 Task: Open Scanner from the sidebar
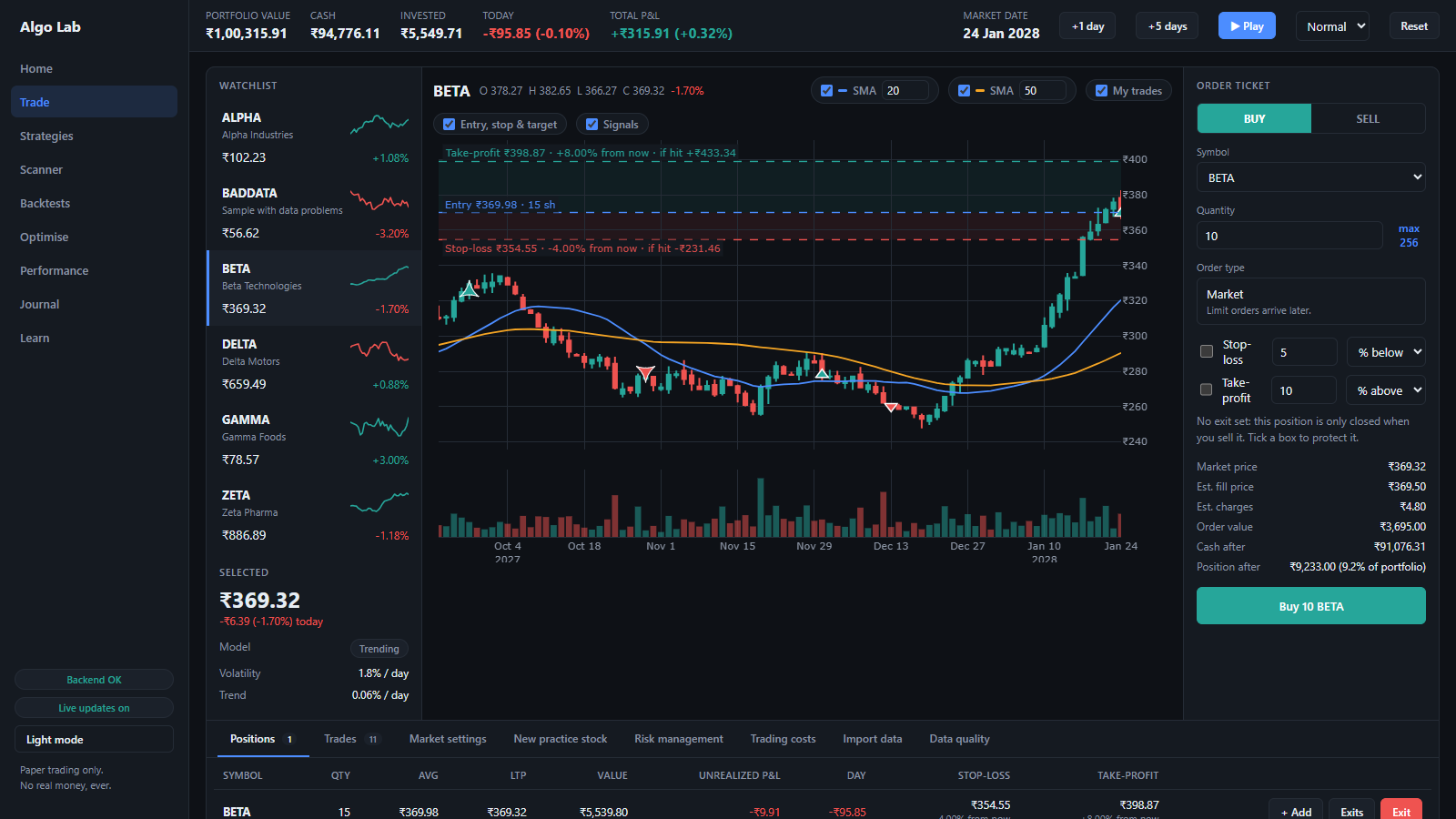[94, 169]
